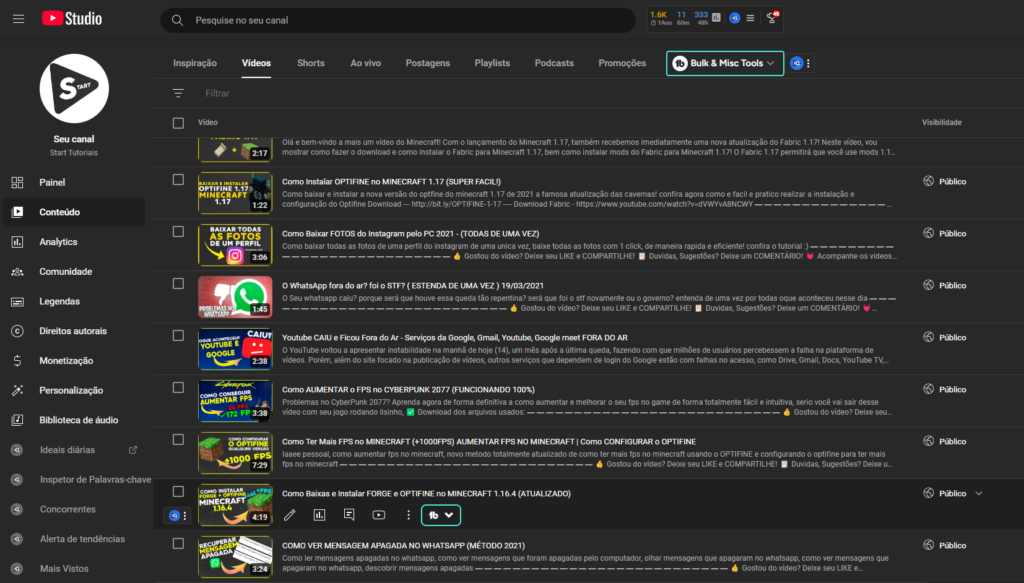The height and width of the screenshot is (583, 1024).
Task: Open Painel dashboard icon in sidebar
Action: click(x=18, y=182)
